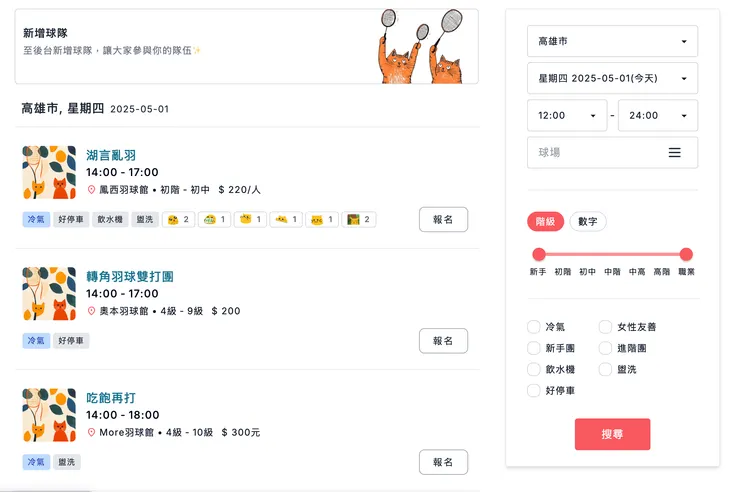Expand the 星期四 2025-05-01 date dropdown
This screenshot has height=492, width=740.
tap(612, 78)
